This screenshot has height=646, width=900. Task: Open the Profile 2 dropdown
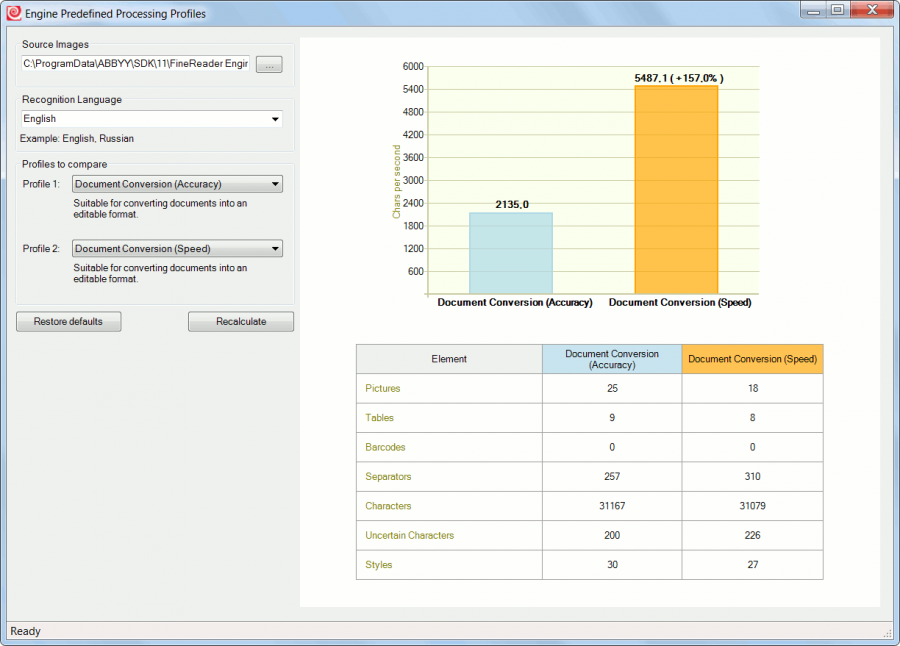(x=177, y=249)
